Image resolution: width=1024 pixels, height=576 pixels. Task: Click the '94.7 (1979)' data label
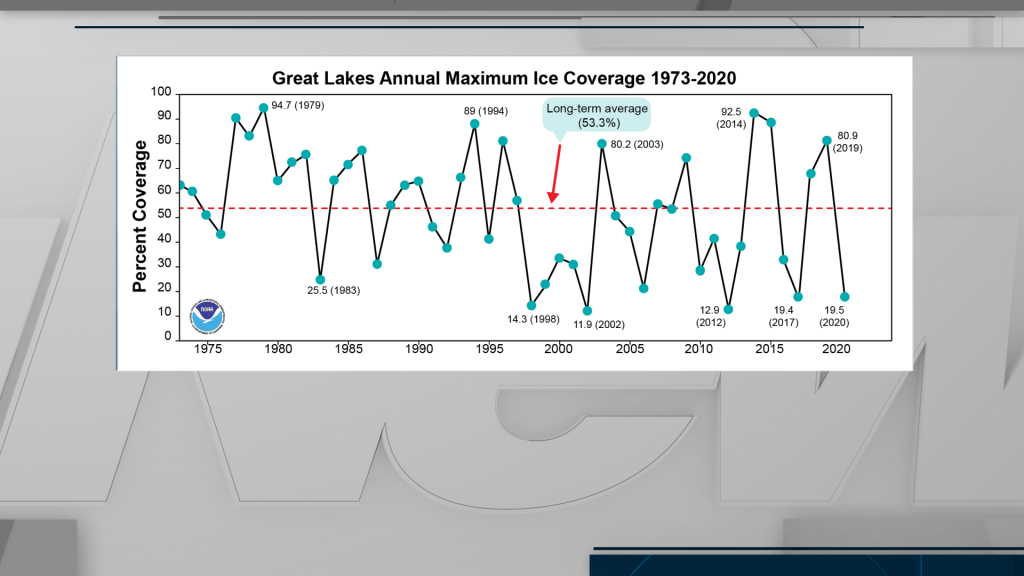(299, 104)
